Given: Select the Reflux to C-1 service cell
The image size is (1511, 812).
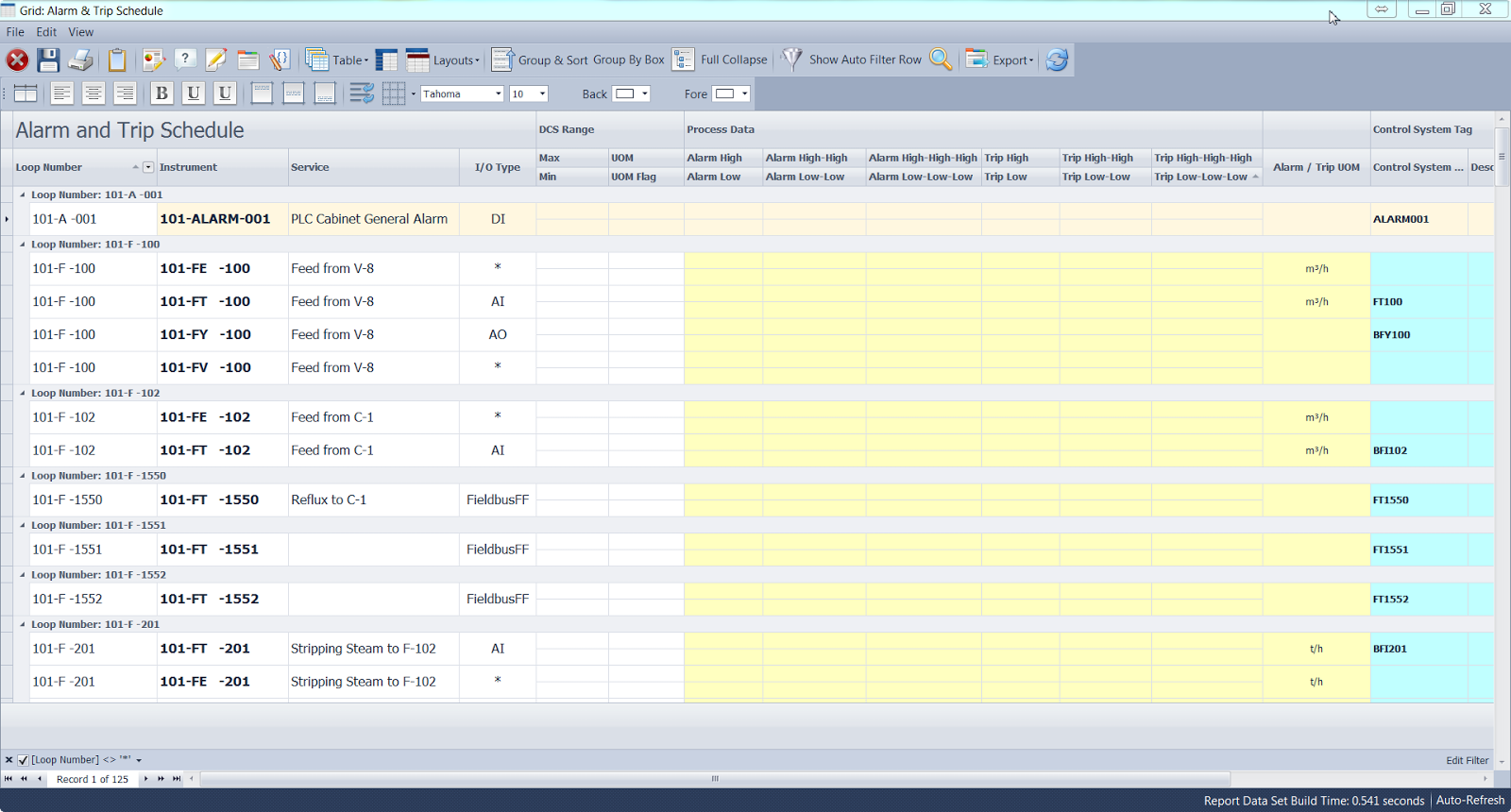Looking at the screenshot, I should click(x=373, y=499).
